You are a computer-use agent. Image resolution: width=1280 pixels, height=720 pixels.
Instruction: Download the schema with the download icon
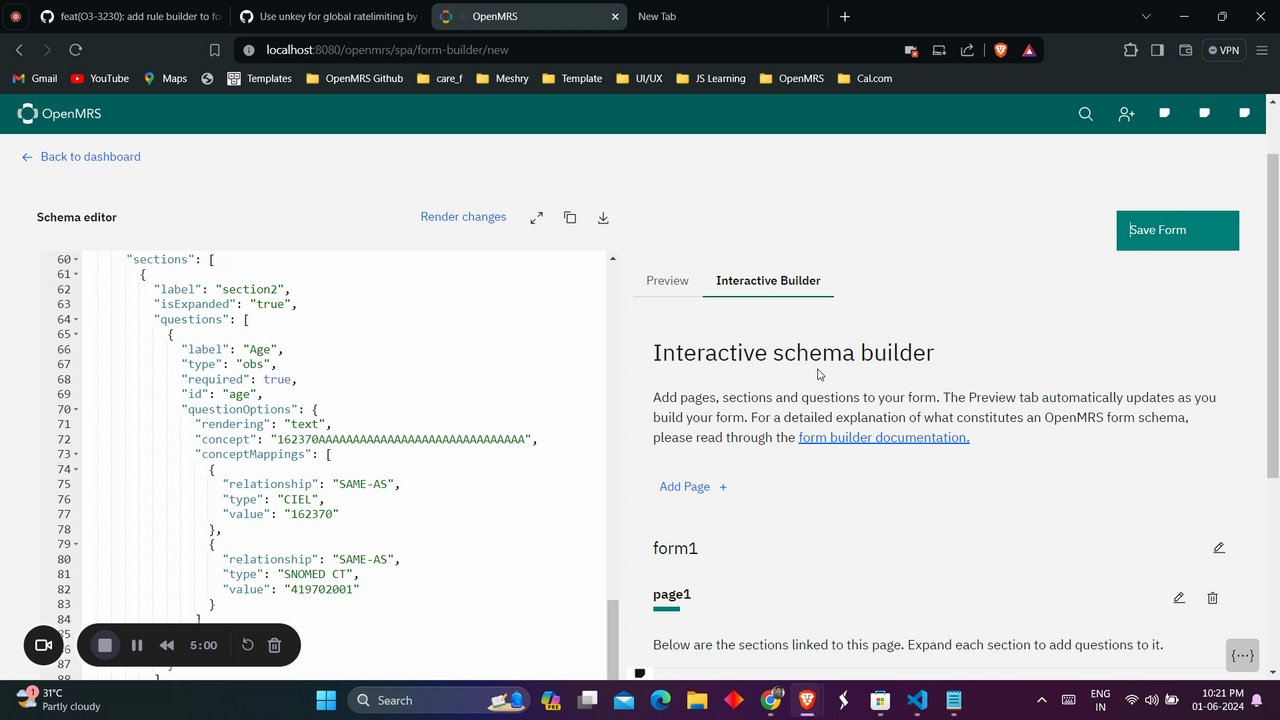603,217
